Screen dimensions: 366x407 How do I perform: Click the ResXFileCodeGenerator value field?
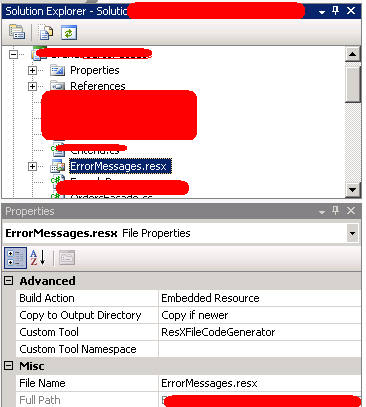[x=260, y=332]
